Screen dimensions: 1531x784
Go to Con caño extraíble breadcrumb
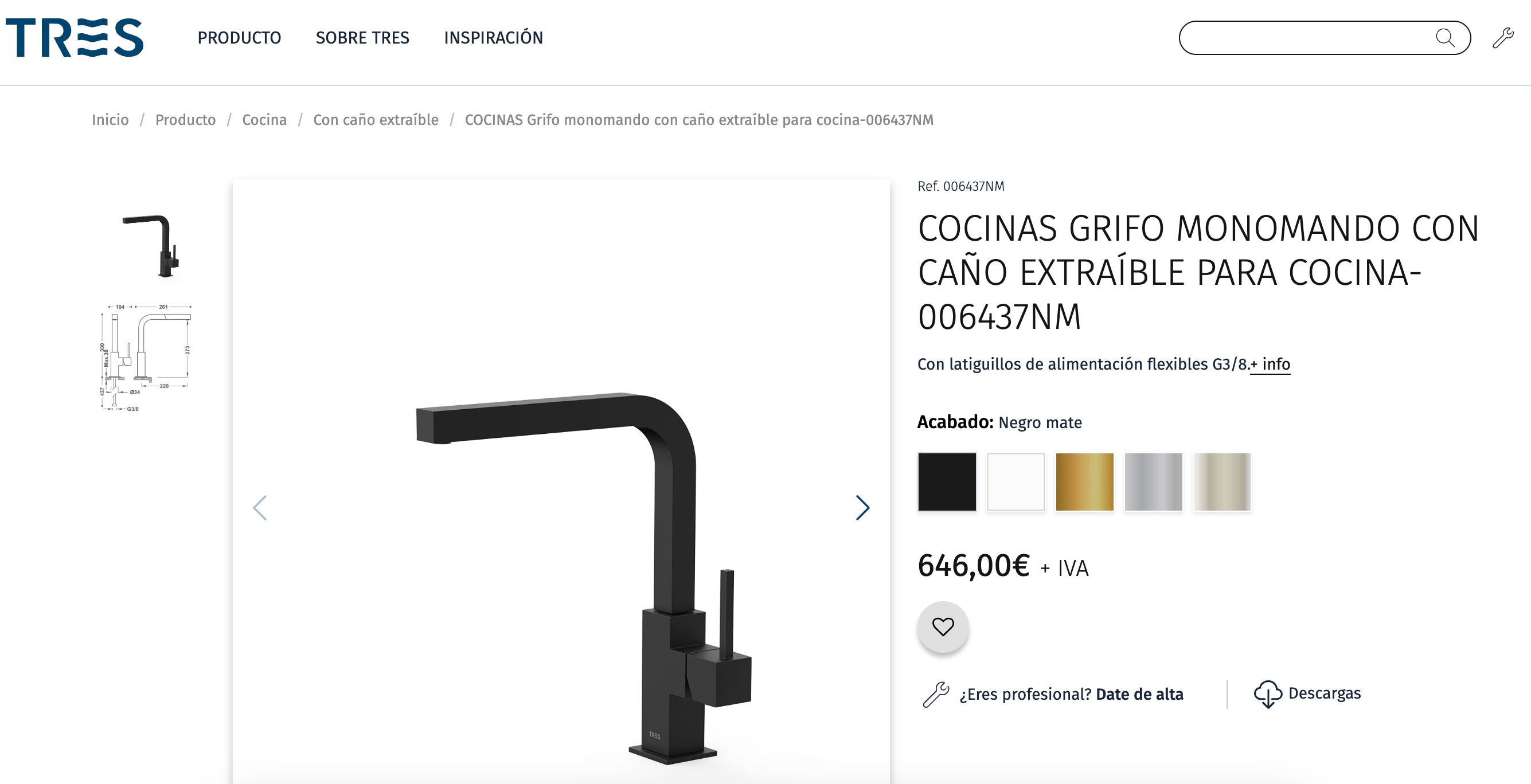376,120
